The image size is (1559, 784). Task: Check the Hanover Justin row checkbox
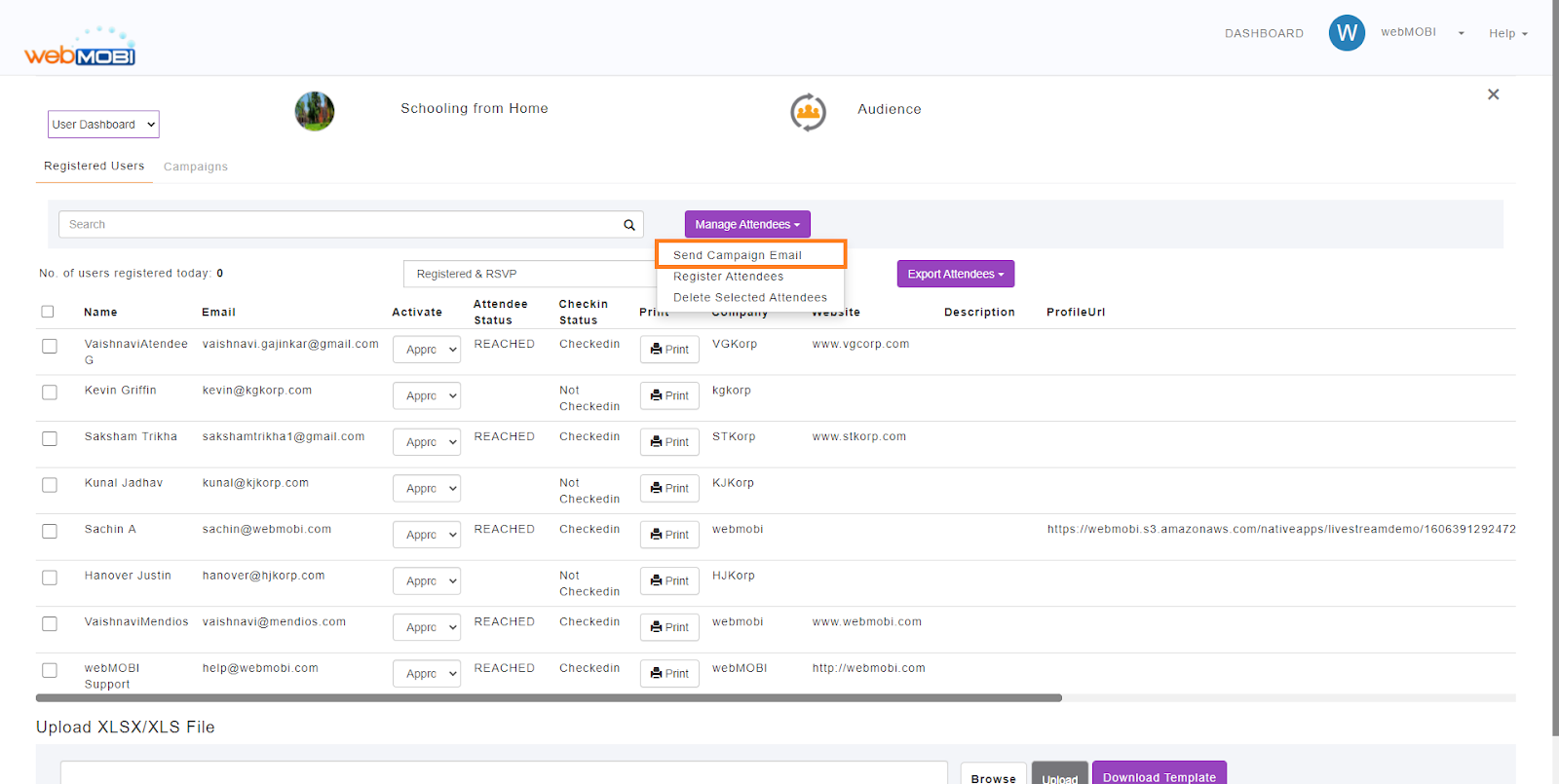click(x=50, y=578)
